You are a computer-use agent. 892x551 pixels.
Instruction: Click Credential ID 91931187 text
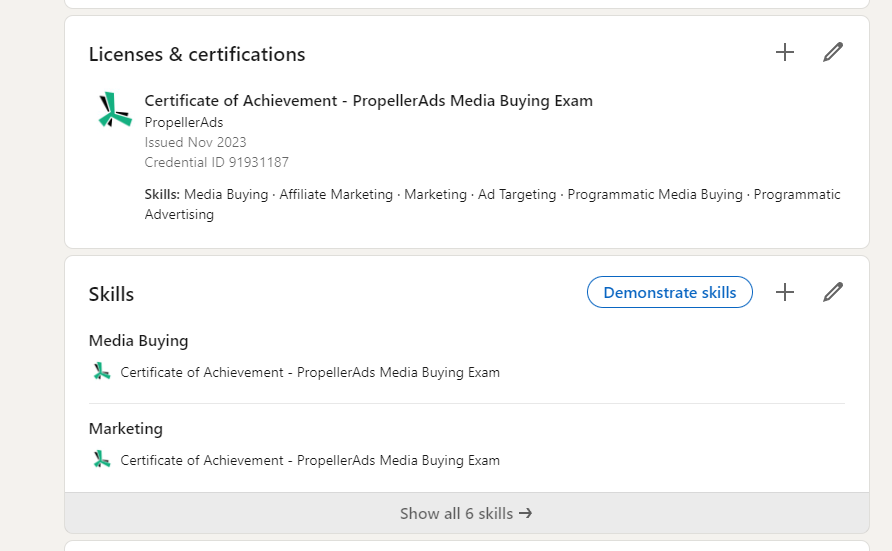click(x=217, y=162)
